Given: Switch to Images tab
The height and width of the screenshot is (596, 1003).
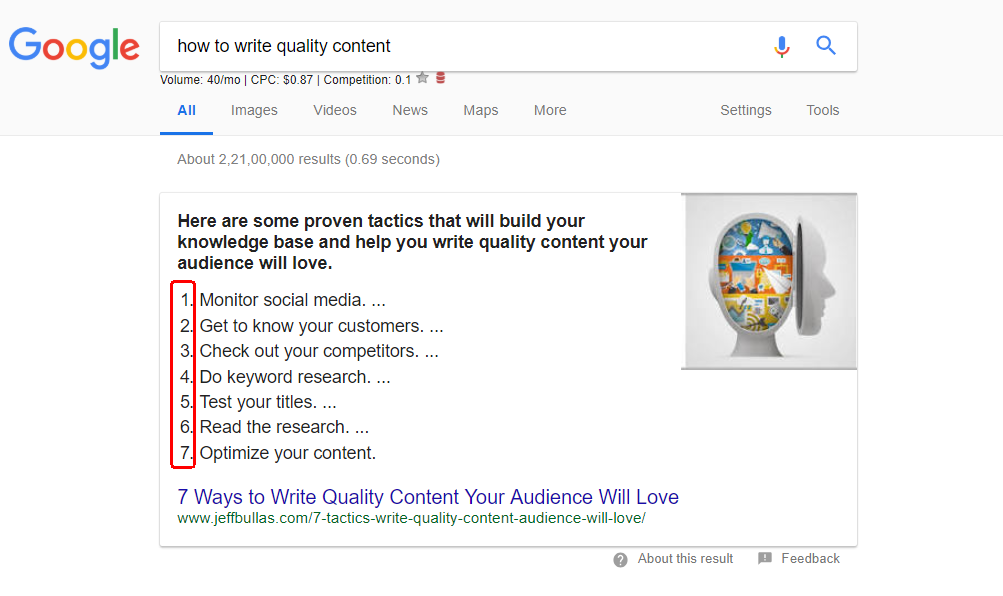Looking at the screenshot, I should point(254,111).
